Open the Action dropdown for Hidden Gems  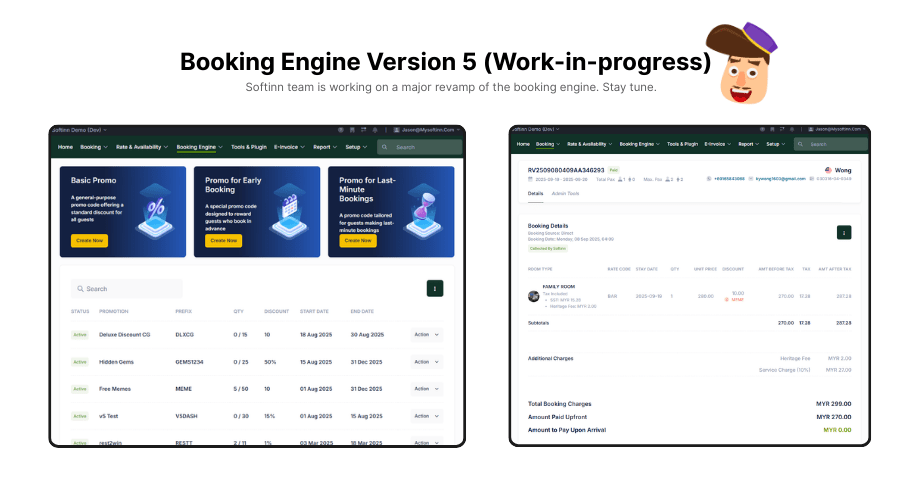pos(427,362)
